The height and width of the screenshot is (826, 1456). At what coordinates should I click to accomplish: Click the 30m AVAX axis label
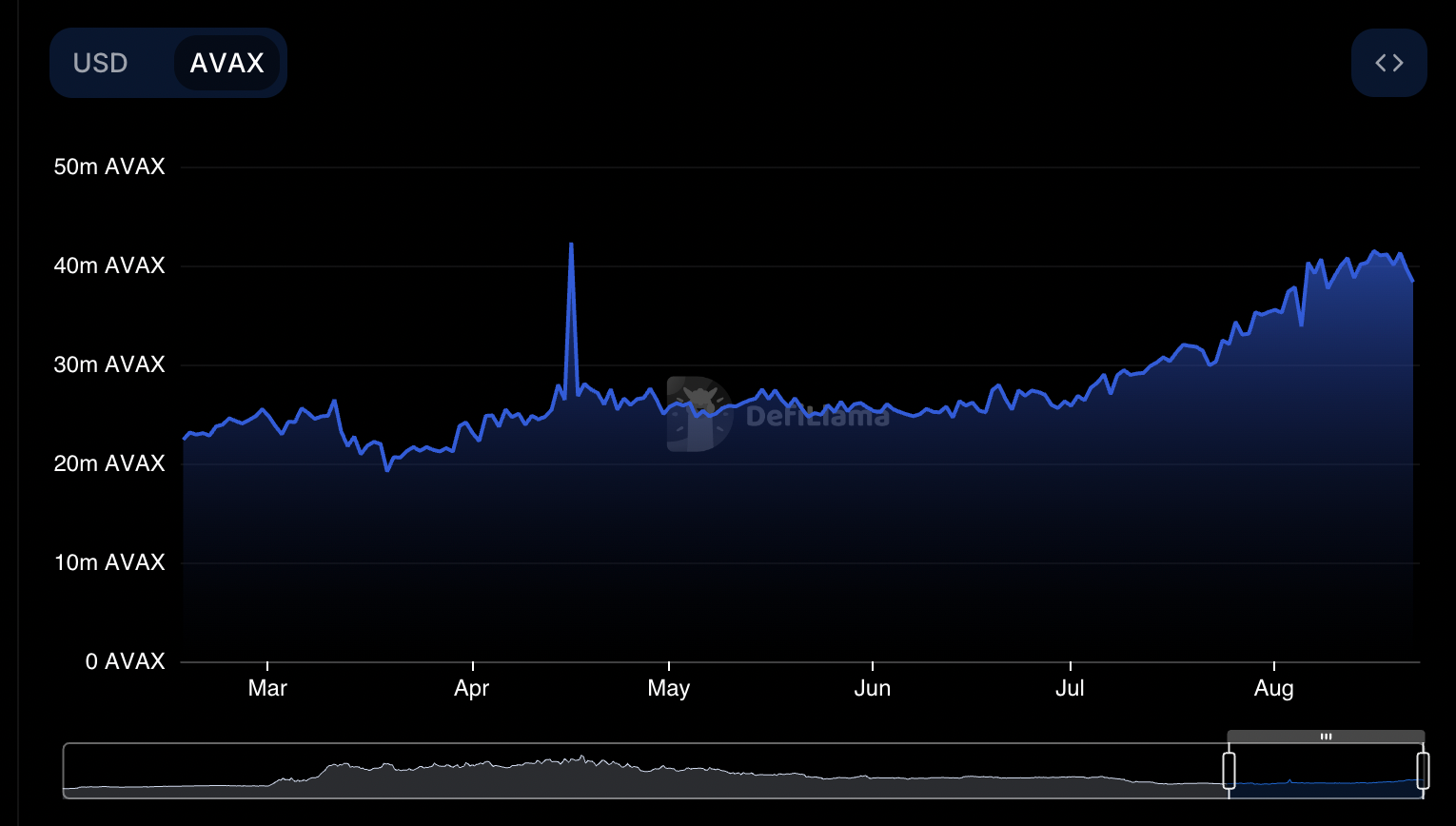tap(109, 364)
